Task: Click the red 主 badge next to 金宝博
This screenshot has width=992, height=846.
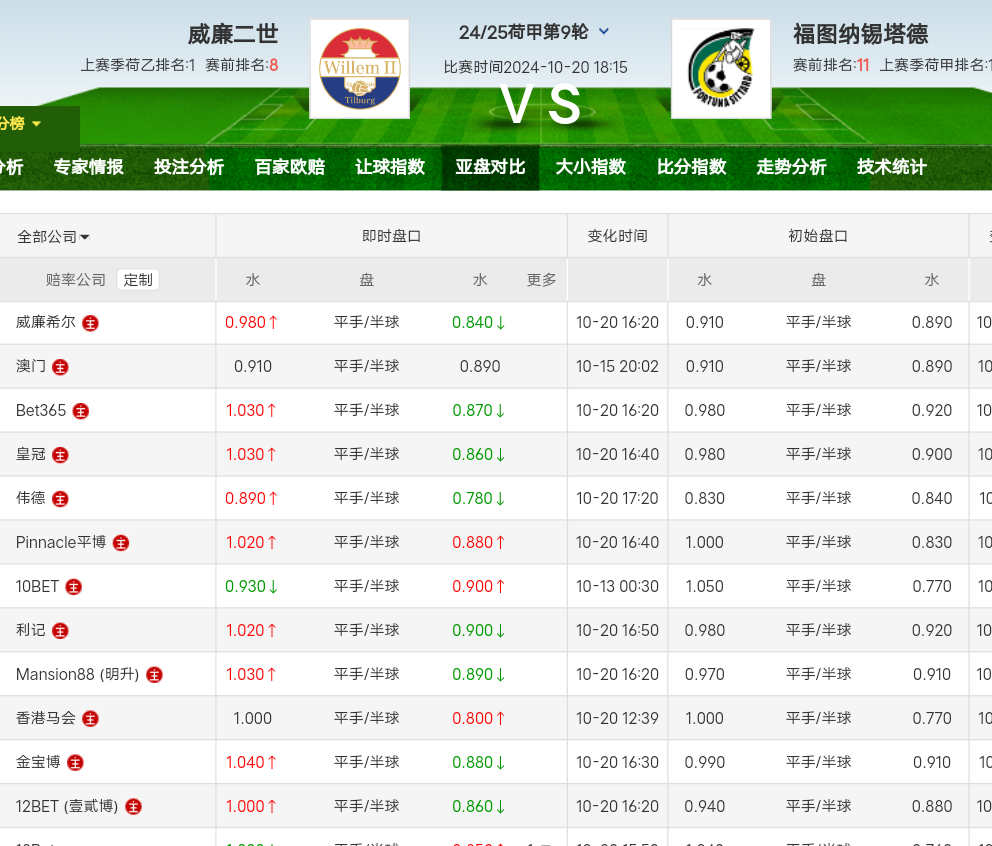Action: tap(75, 763)
